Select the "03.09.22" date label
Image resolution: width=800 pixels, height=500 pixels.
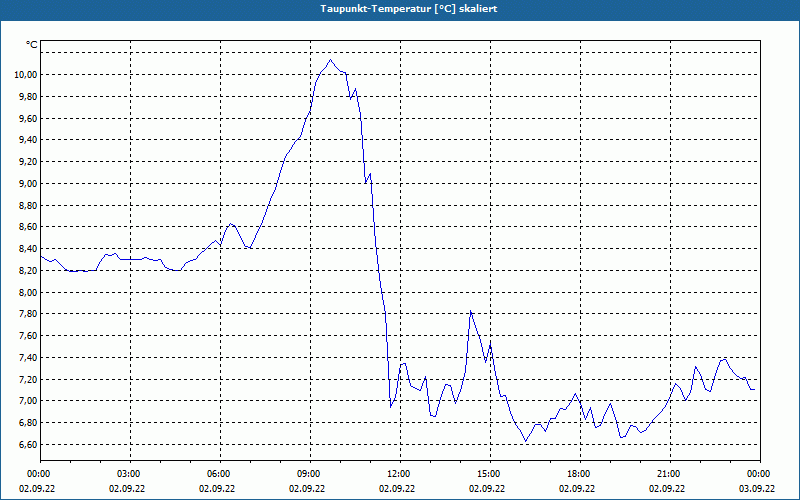pyautogui.click(x=757, y=489)
